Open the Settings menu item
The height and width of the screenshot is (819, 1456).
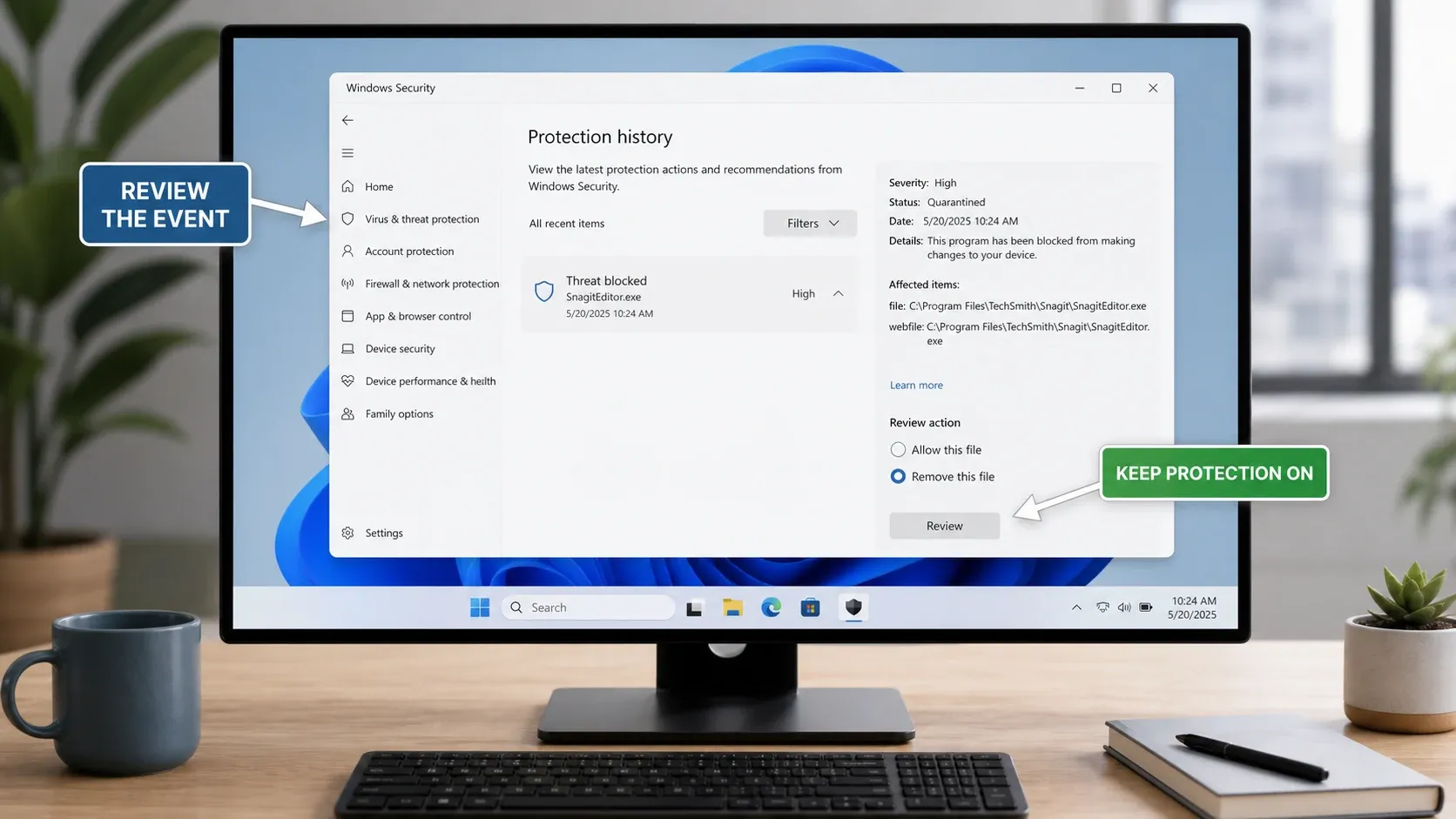point(384,534)
